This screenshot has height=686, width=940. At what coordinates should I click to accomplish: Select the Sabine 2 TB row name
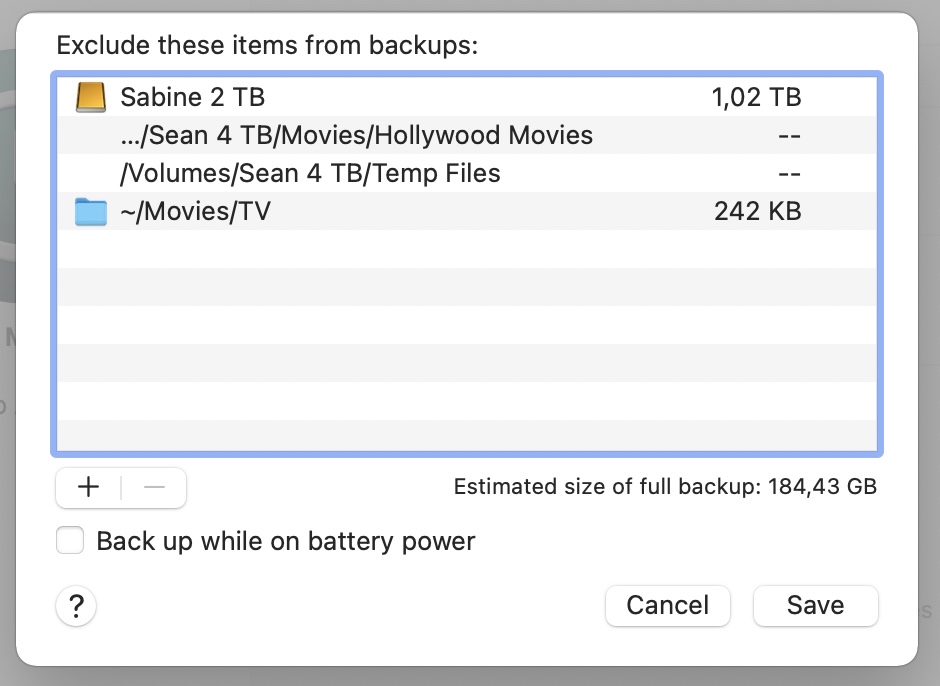coord(192,97)
